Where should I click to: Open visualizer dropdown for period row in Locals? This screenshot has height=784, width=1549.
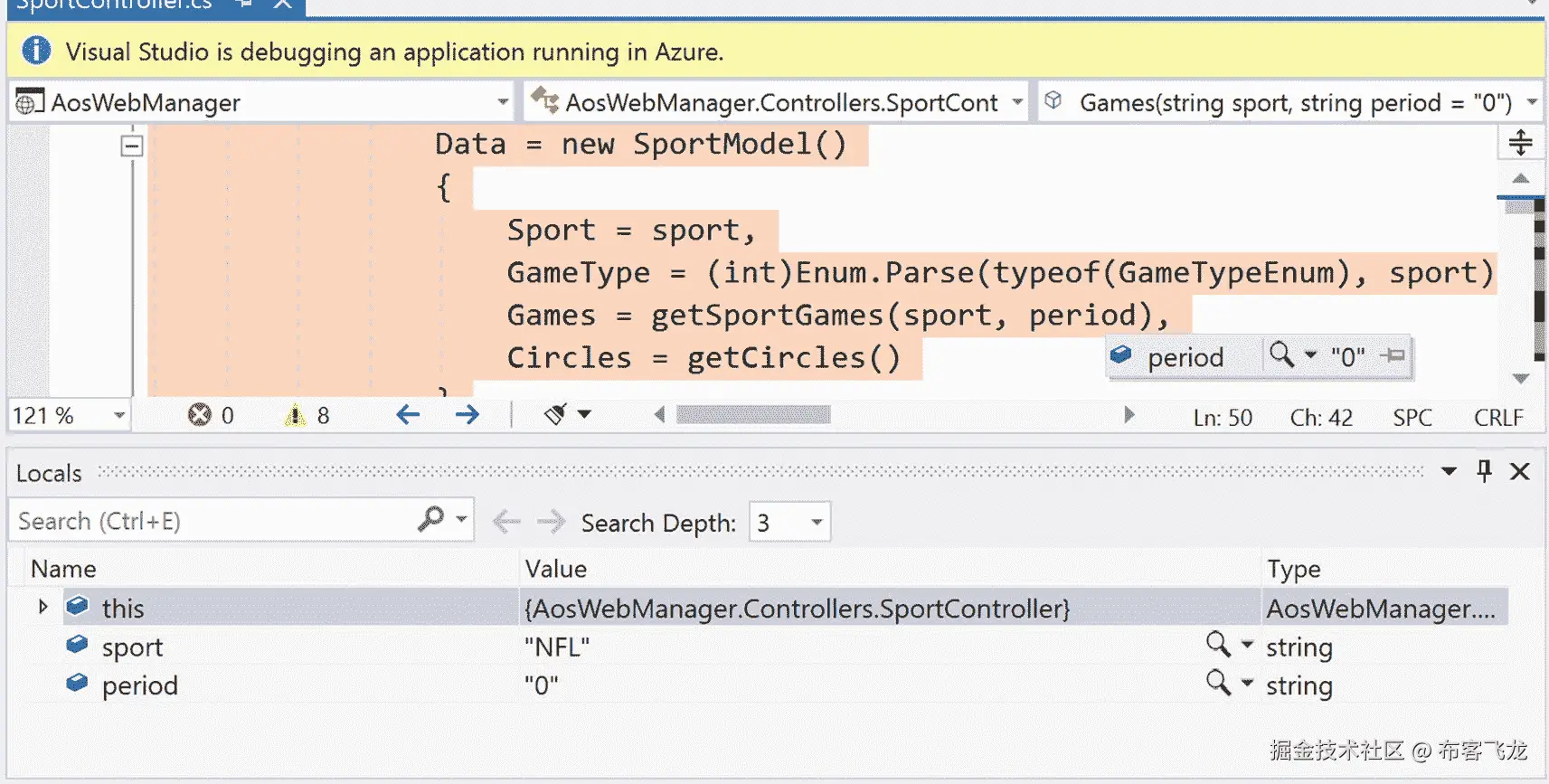tap(1247, 683)
